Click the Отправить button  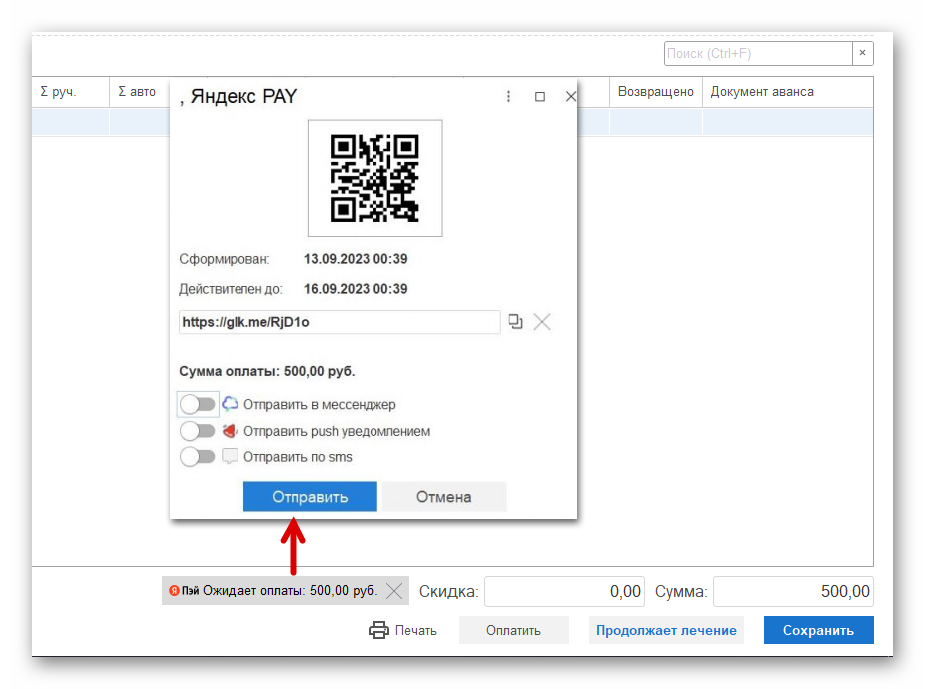[310, 497]
